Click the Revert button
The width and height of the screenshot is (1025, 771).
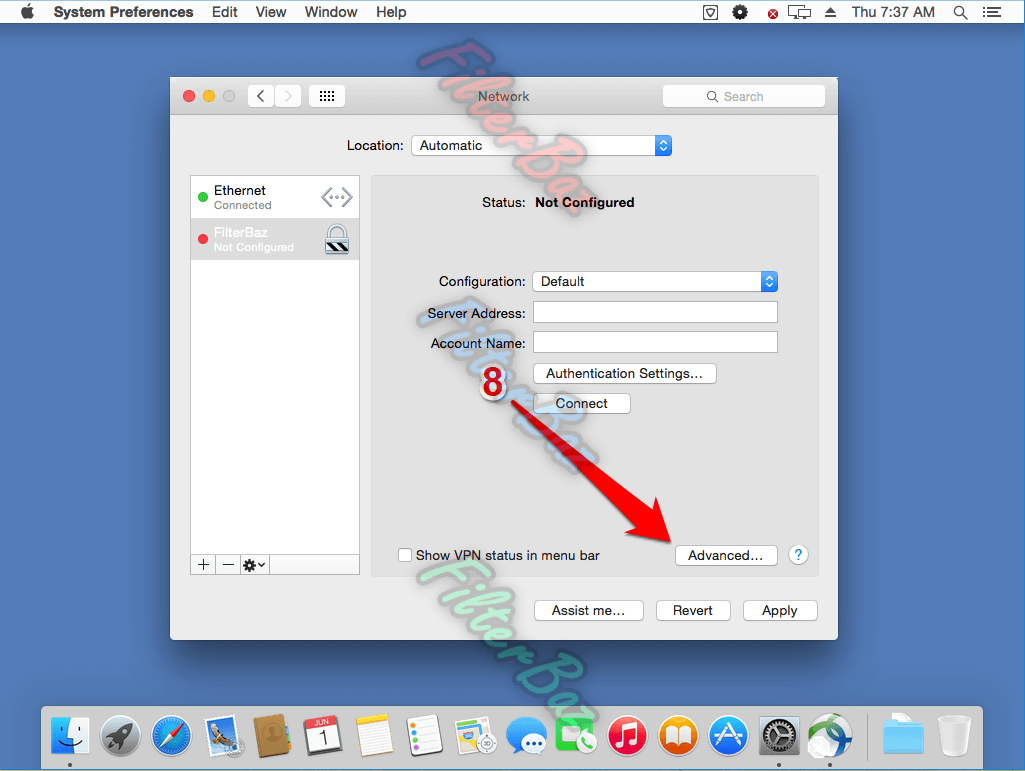pyautogui.click(x=693, y=610)
